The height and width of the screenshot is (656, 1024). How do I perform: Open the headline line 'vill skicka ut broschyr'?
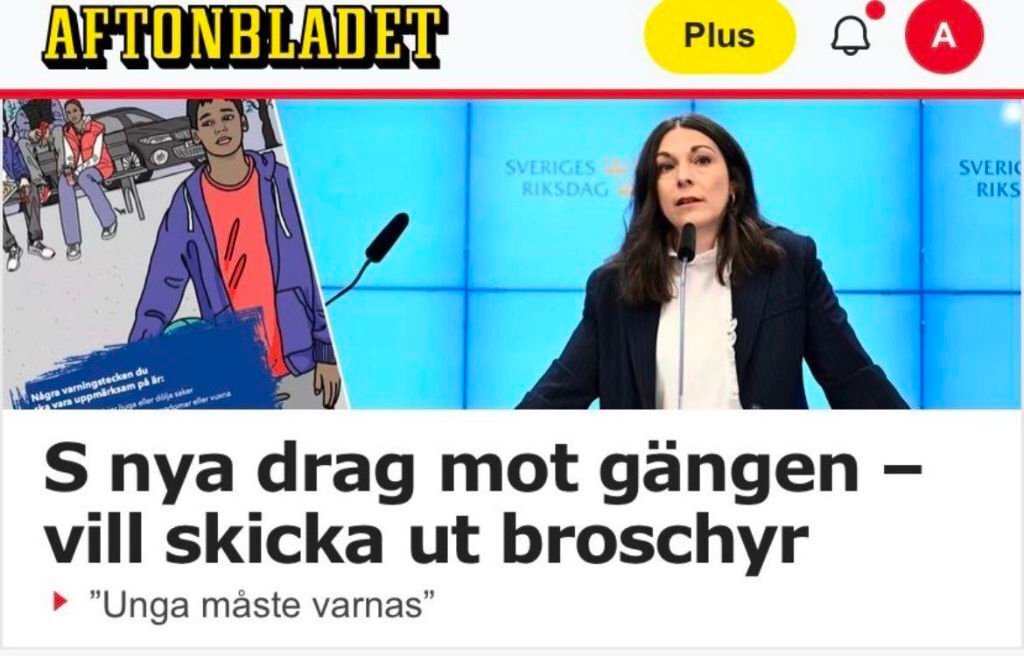[426, 539]
